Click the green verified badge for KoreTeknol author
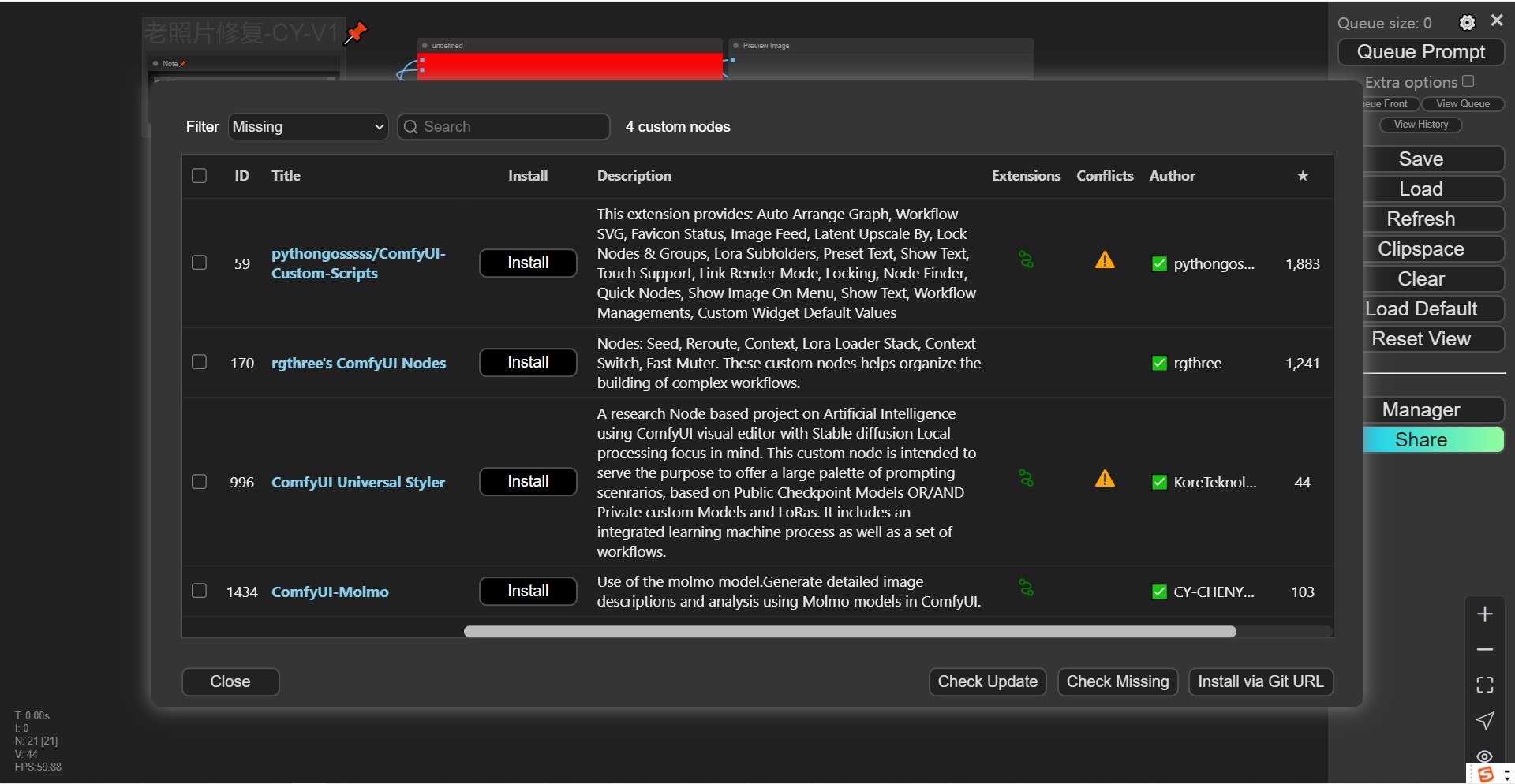 (1159, 483)
